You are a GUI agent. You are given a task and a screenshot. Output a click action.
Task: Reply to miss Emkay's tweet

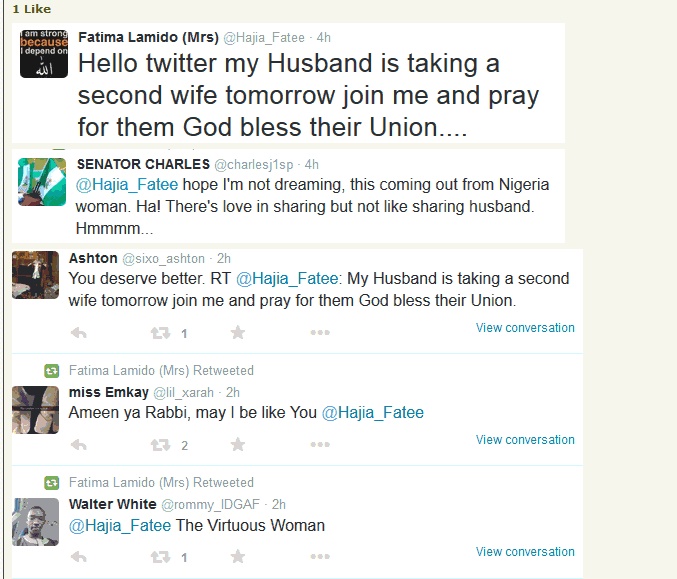click(79, 445)
